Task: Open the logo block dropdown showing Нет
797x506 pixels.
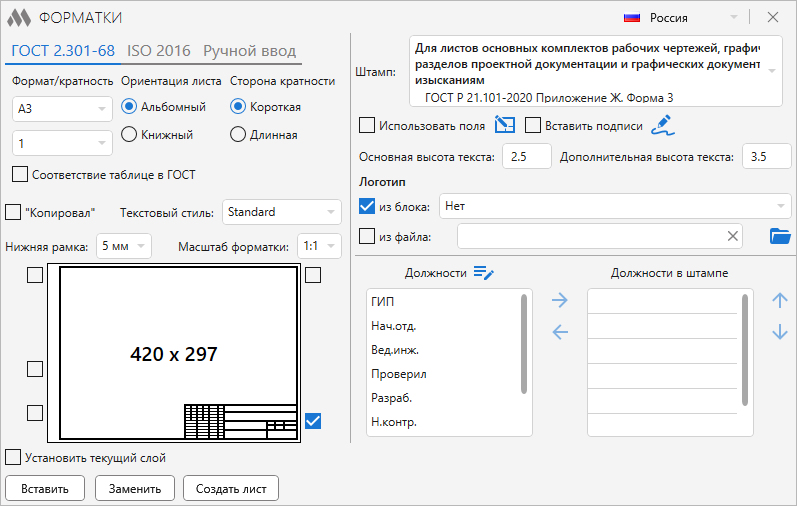Action: 615,206
